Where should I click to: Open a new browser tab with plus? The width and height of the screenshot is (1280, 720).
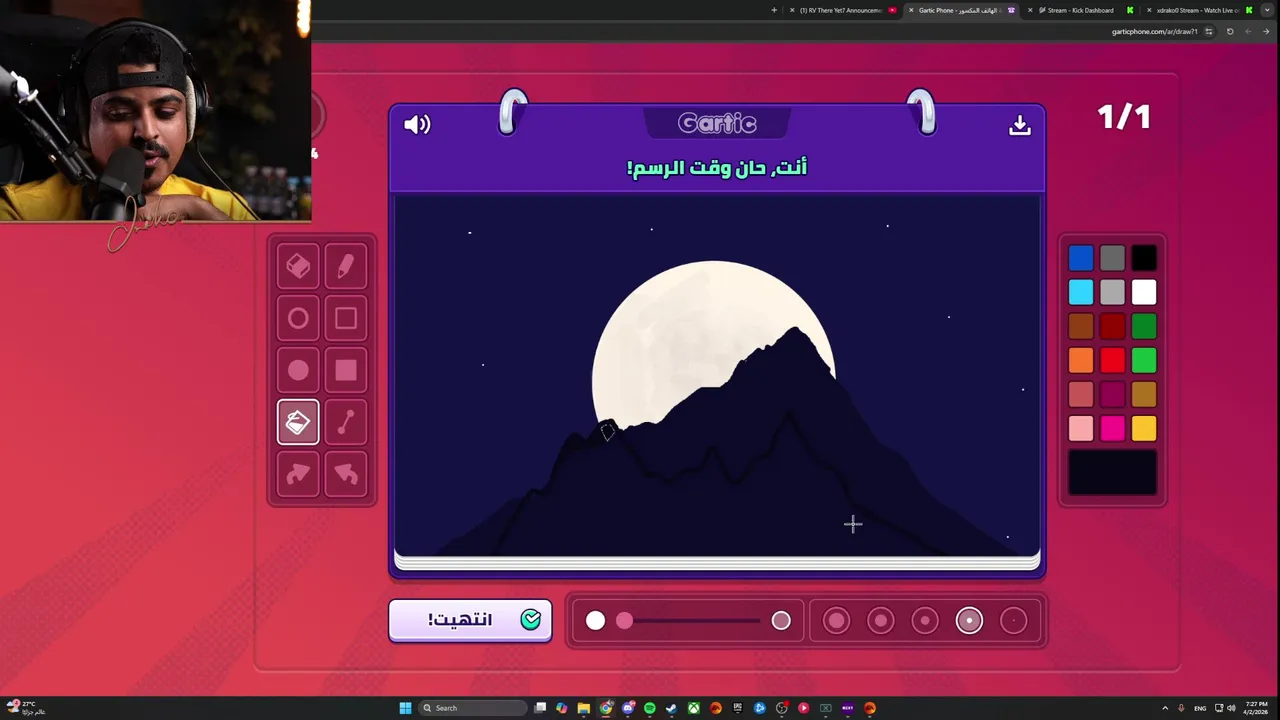point(774,10)
